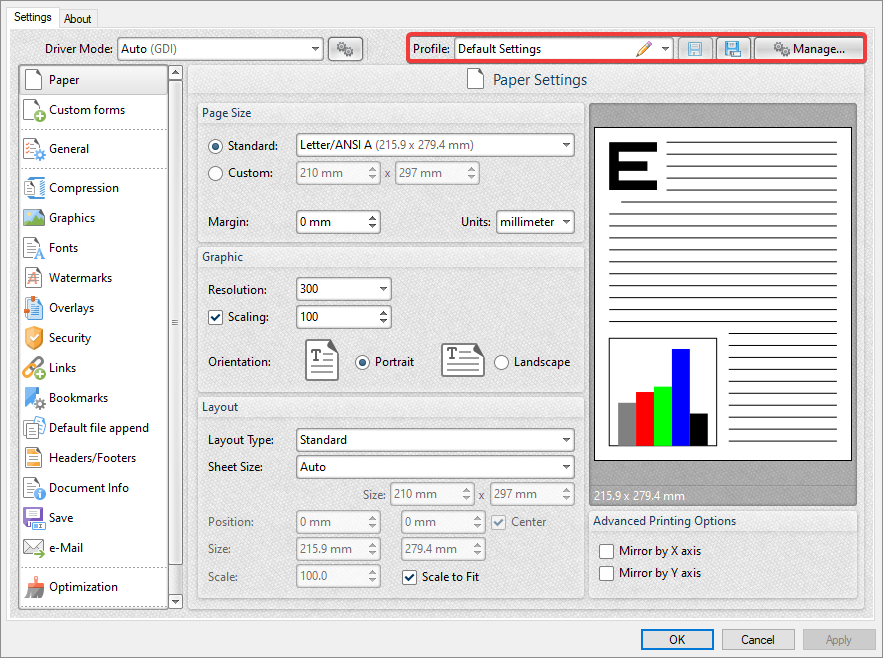Viewport: 883px width, 658px height.
Task: Select the Landscape orientation radio button
Action: click(x=501, y=362)
